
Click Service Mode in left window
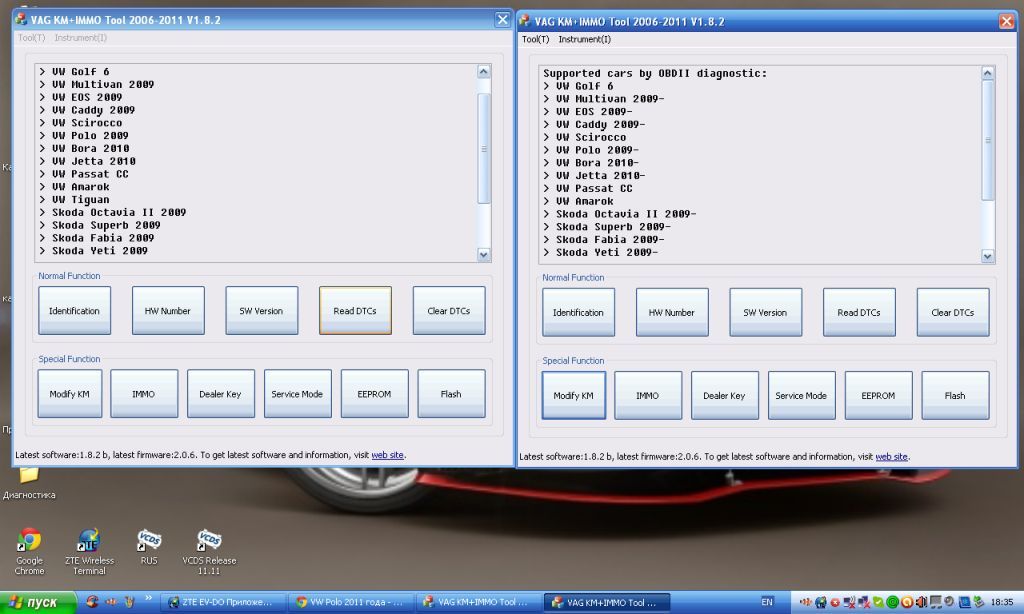[297, 393]
